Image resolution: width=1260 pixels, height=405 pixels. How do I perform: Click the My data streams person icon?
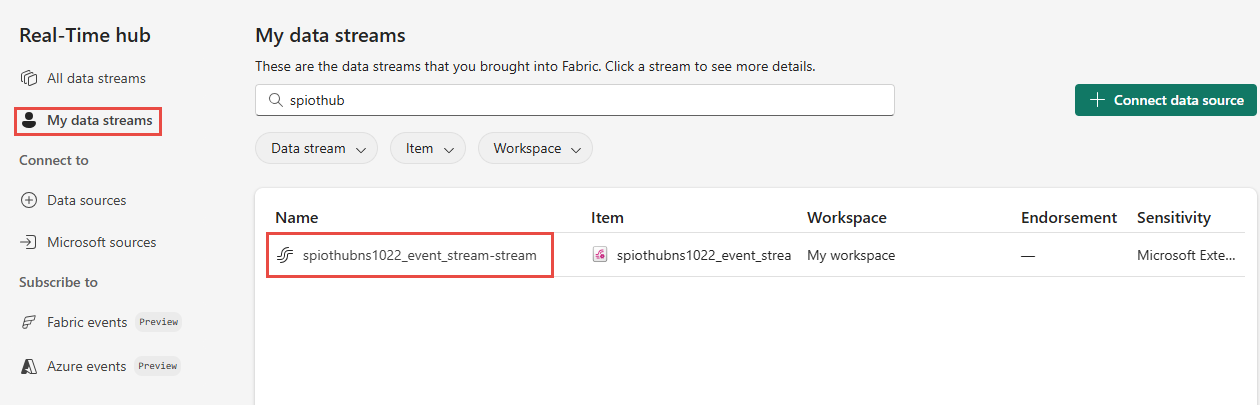tap(29, 120)
